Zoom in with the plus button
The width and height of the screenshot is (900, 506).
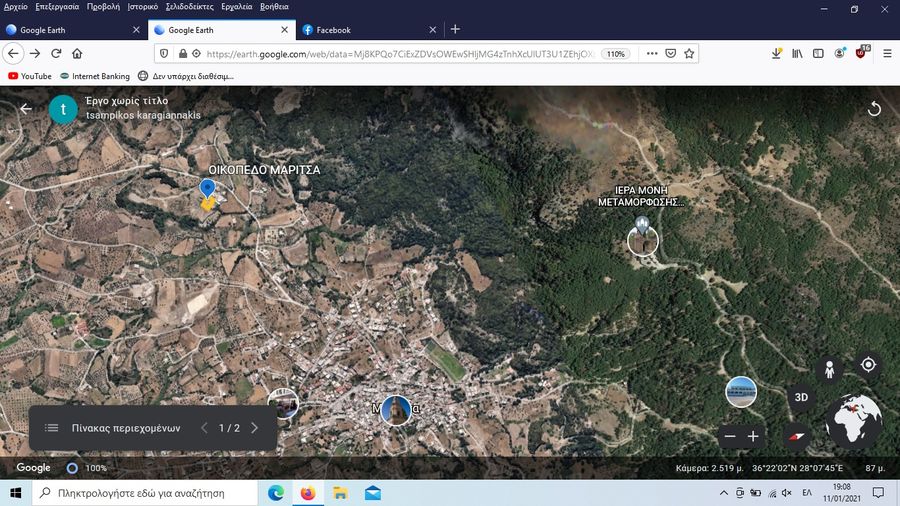(x=753, y=437)
